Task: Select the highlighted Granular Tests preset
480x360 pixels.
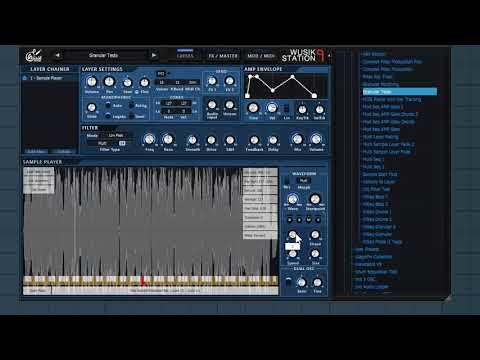Action: click(400, 92)
